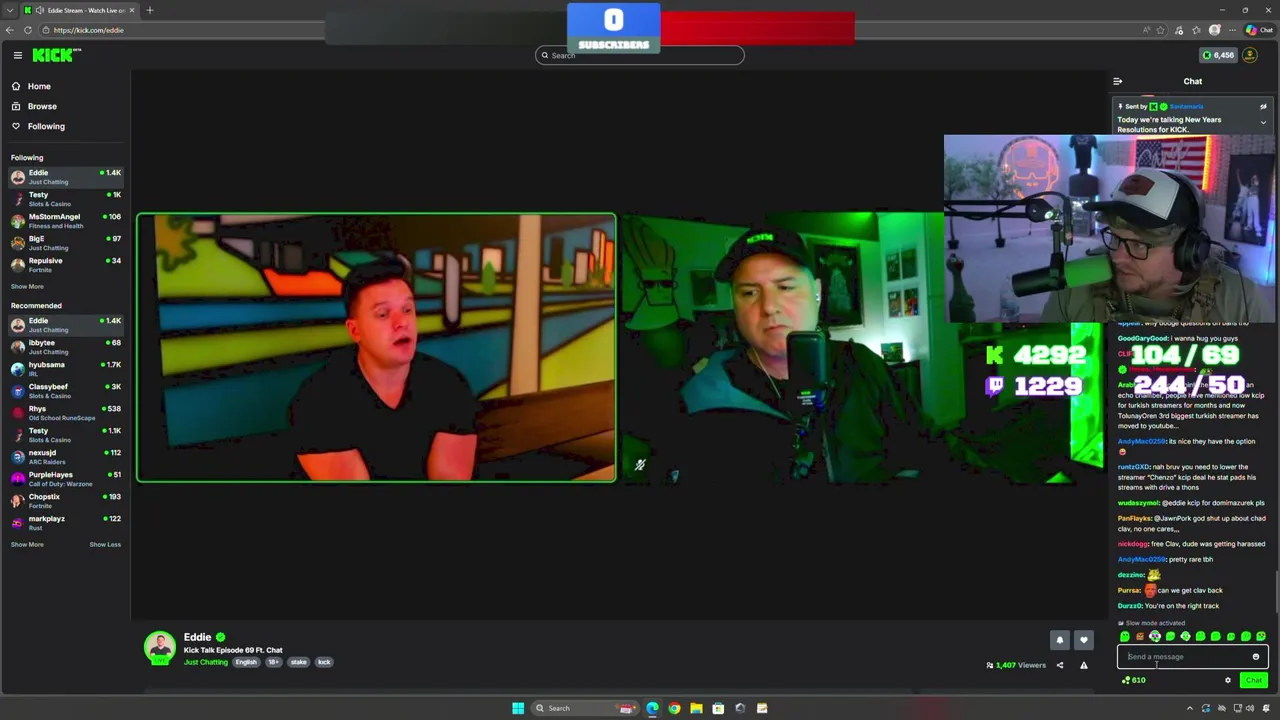Open PurpleHayes in Recommended list

(65, 478)
